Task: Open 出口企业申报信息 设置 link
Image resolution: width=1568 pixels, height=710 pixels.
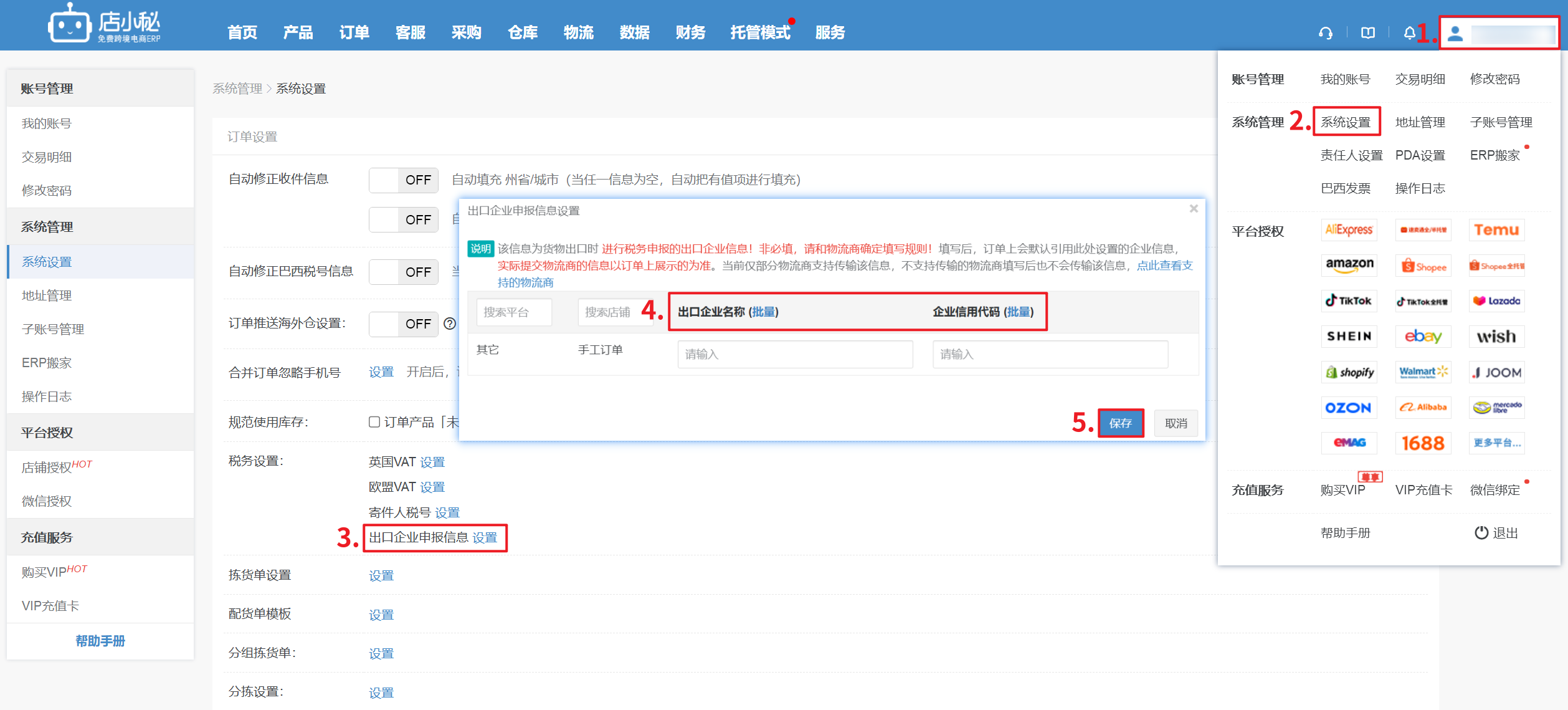Action: [x=485, y=537]
